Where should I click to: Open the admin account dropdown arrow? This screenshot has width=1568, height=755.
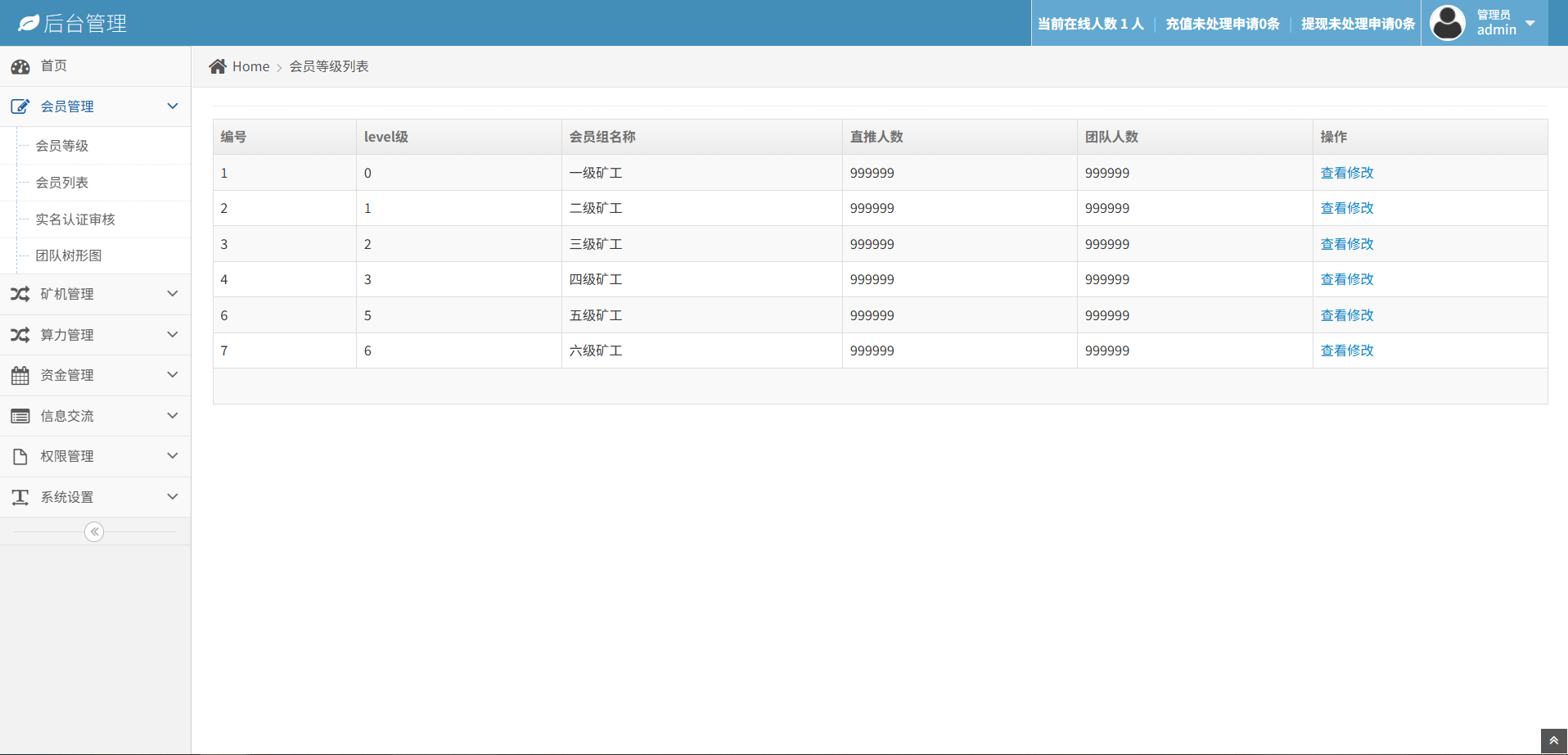1530,23
